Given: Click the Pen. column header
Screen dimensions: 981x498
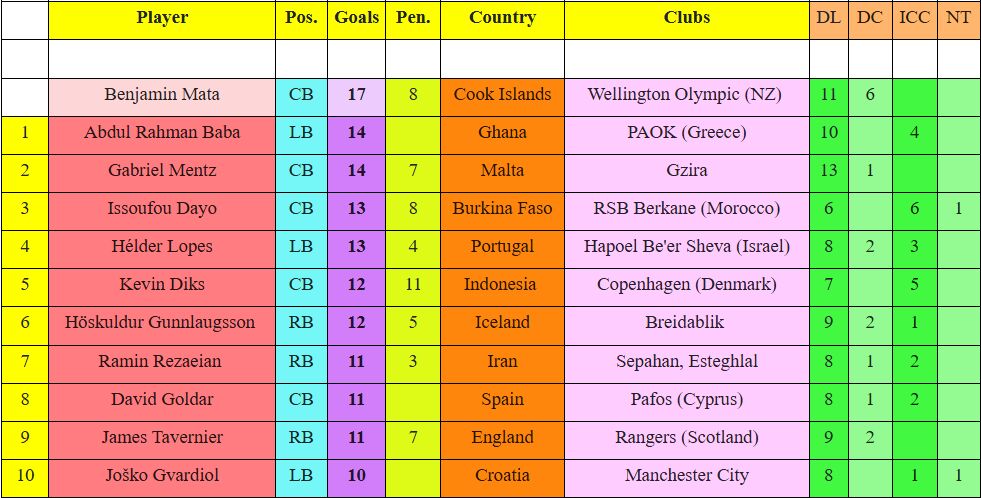Looking at the screenshot, I should coord(413,18).
